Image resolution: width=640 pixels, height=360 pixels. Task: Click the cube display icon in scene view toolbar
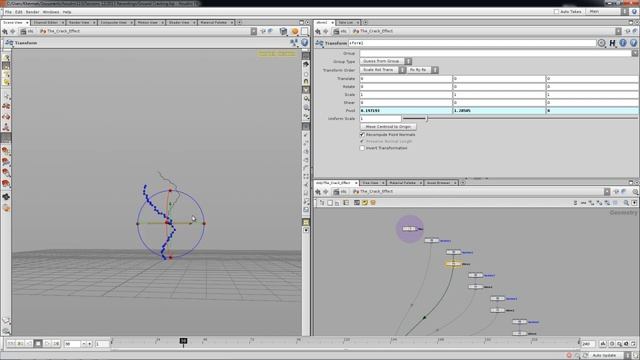pos(283,31)
